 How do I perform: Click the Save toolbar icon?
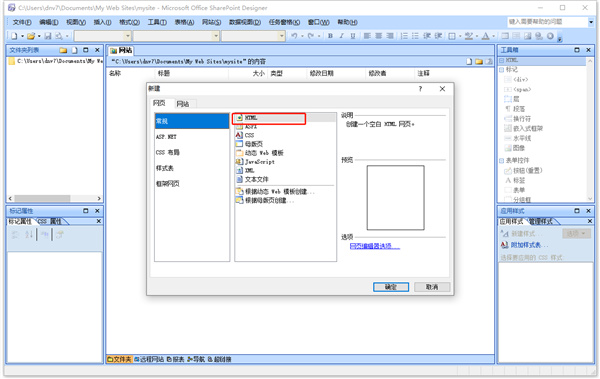pos(48,36)
